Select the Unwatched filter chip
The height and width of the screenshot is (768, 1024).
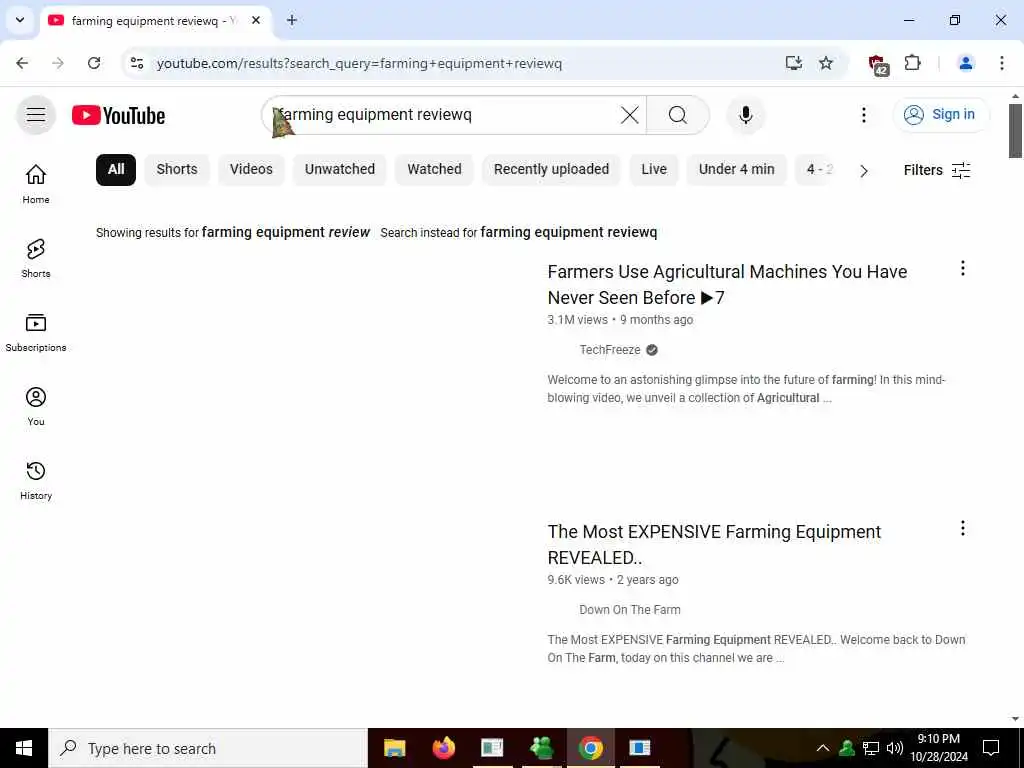click(340, 170)
